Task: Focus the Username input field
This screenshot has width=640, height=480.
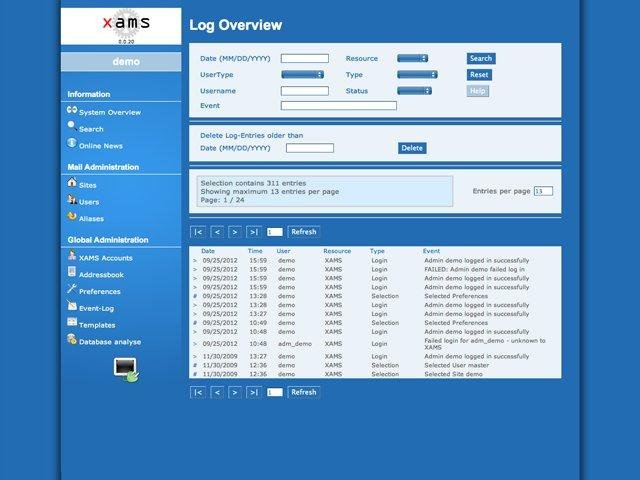Action: pos(304,91)
